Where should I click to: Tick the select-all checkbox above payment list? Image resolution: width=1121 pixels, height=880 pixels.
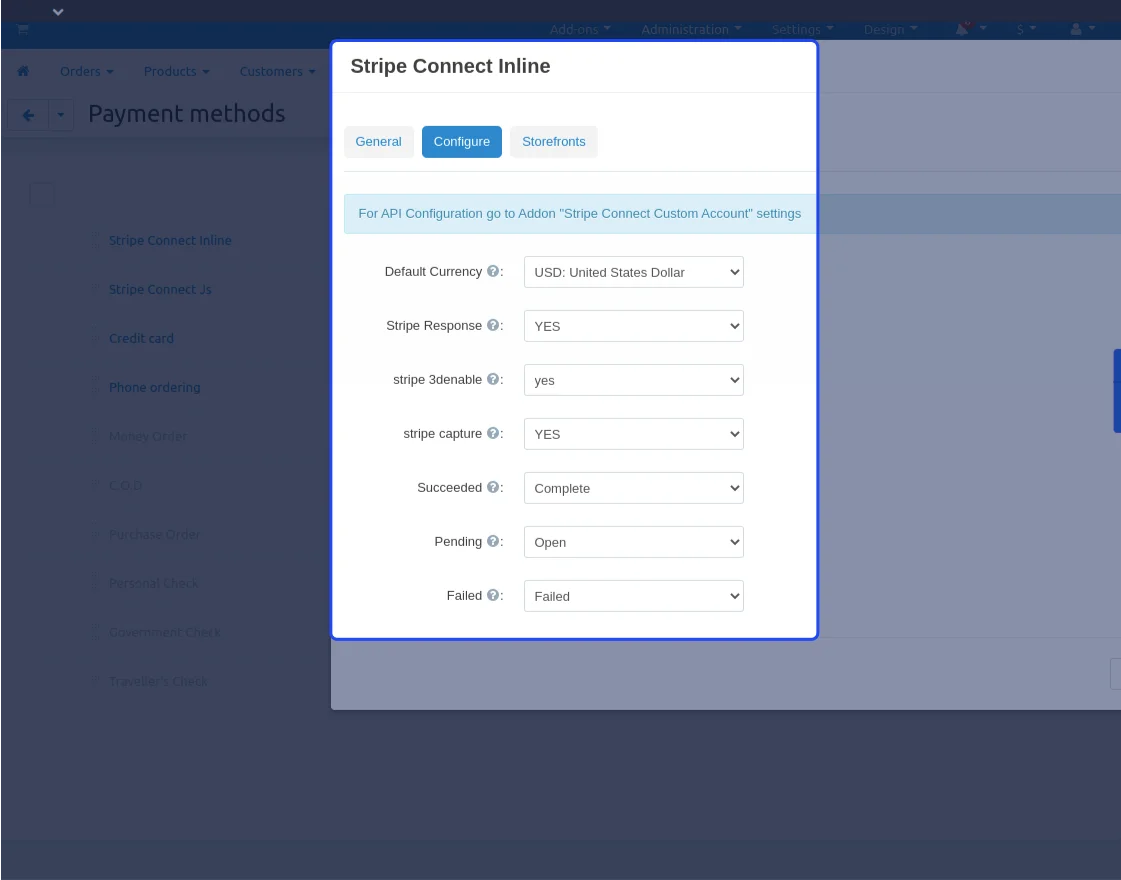coord(41,194)
